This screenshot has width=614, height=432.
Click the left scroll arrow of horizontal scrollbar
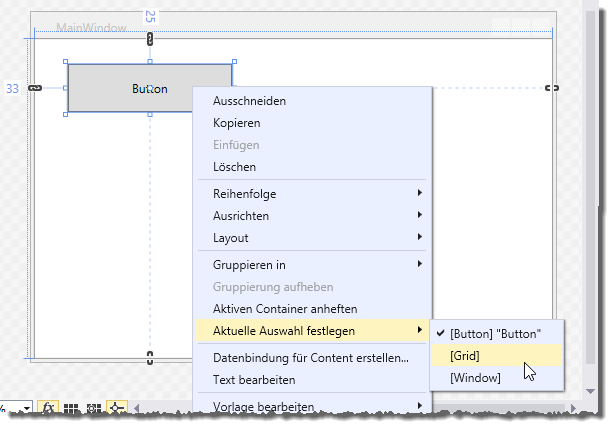click(x=136, y=409)
